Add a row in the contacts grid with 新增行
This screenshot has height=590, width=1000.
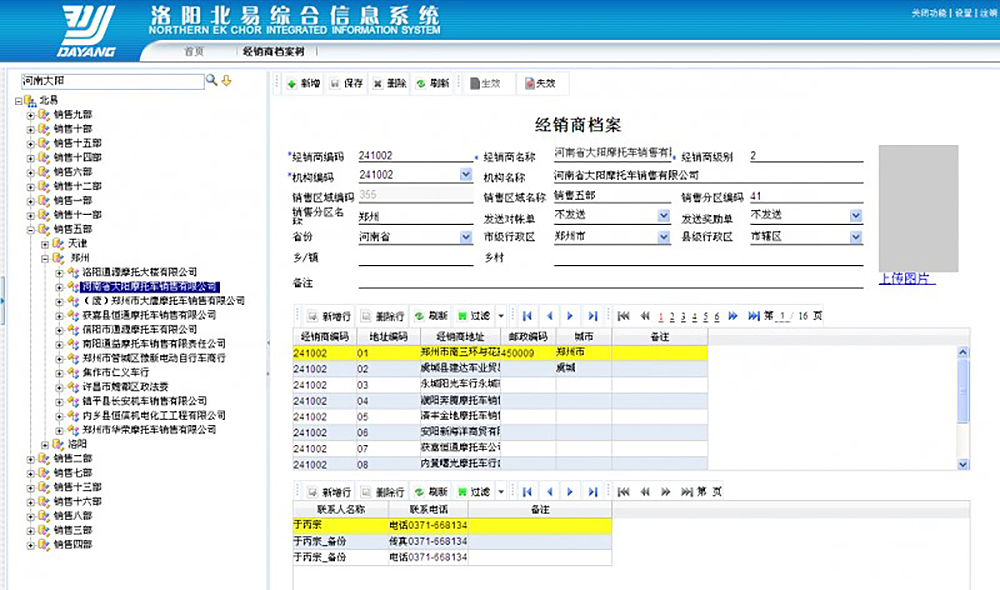329,492
